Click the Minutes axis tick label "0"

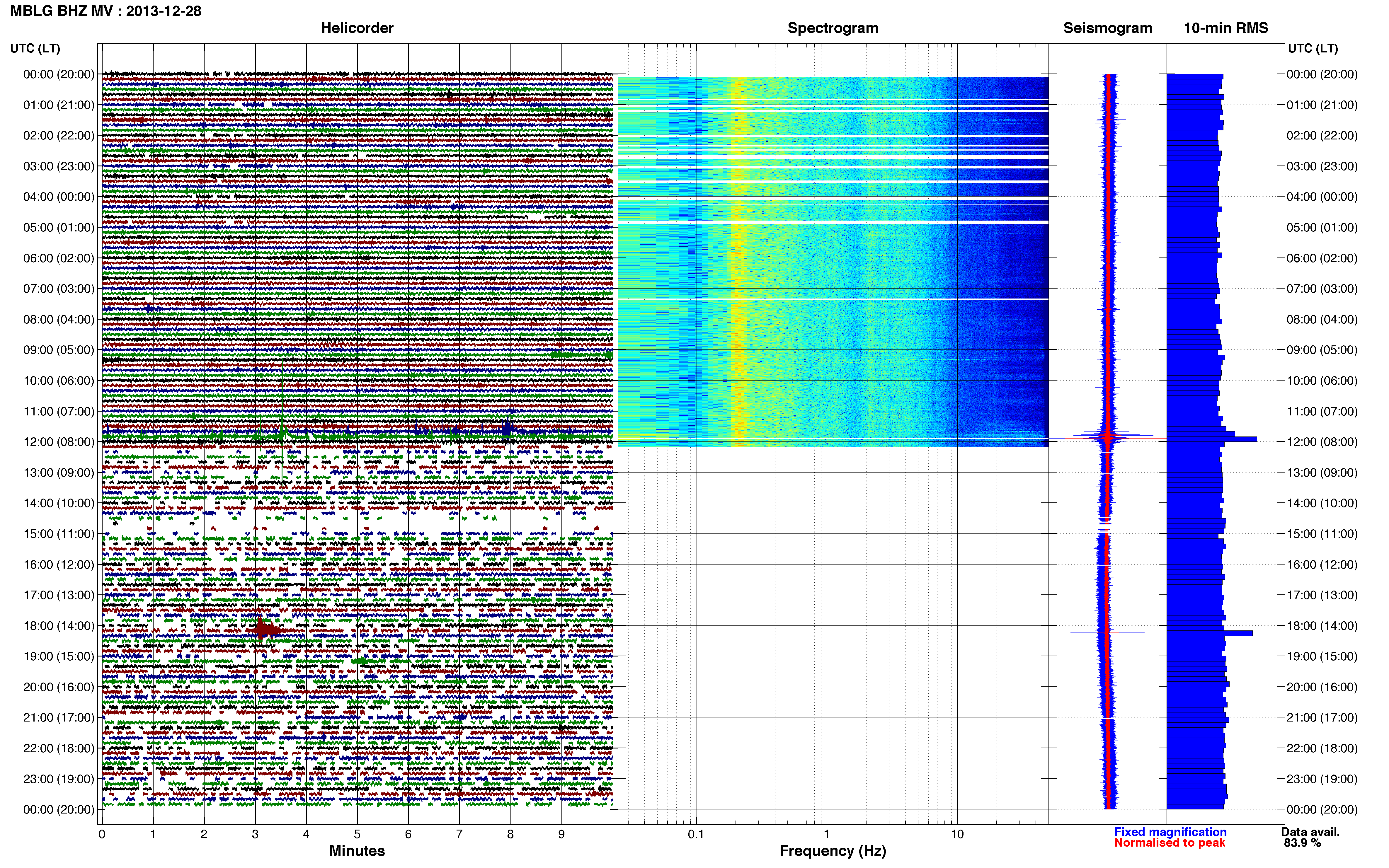click(102, 835)
